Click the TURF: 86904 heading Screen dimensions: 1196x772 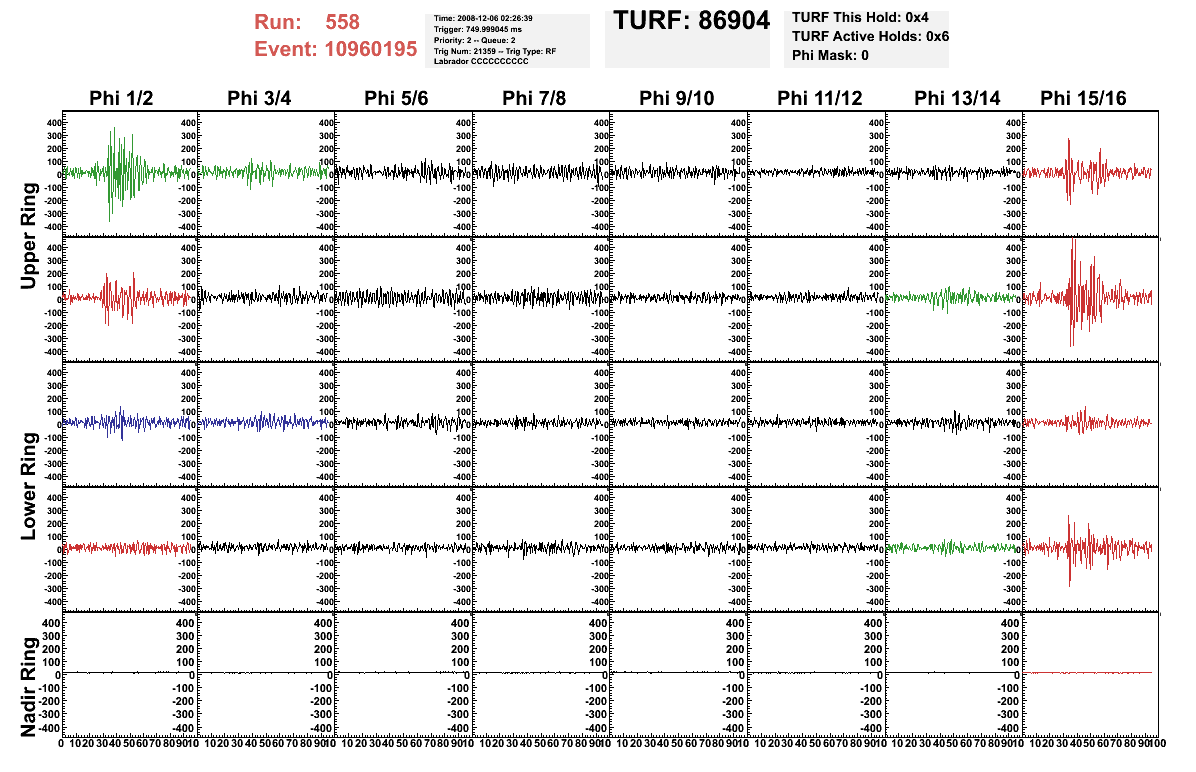pos(691,21)
